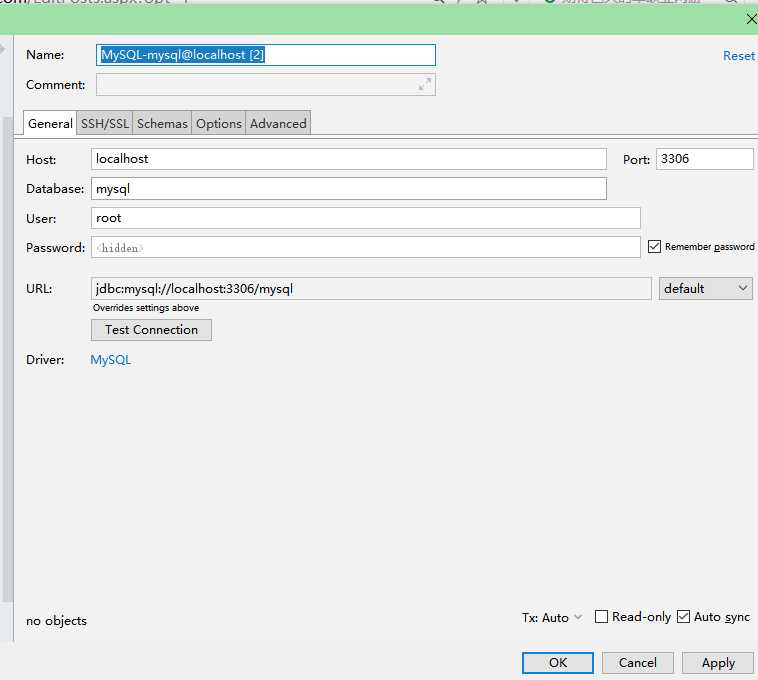Click the Test Connection button

tap(151, 330)
